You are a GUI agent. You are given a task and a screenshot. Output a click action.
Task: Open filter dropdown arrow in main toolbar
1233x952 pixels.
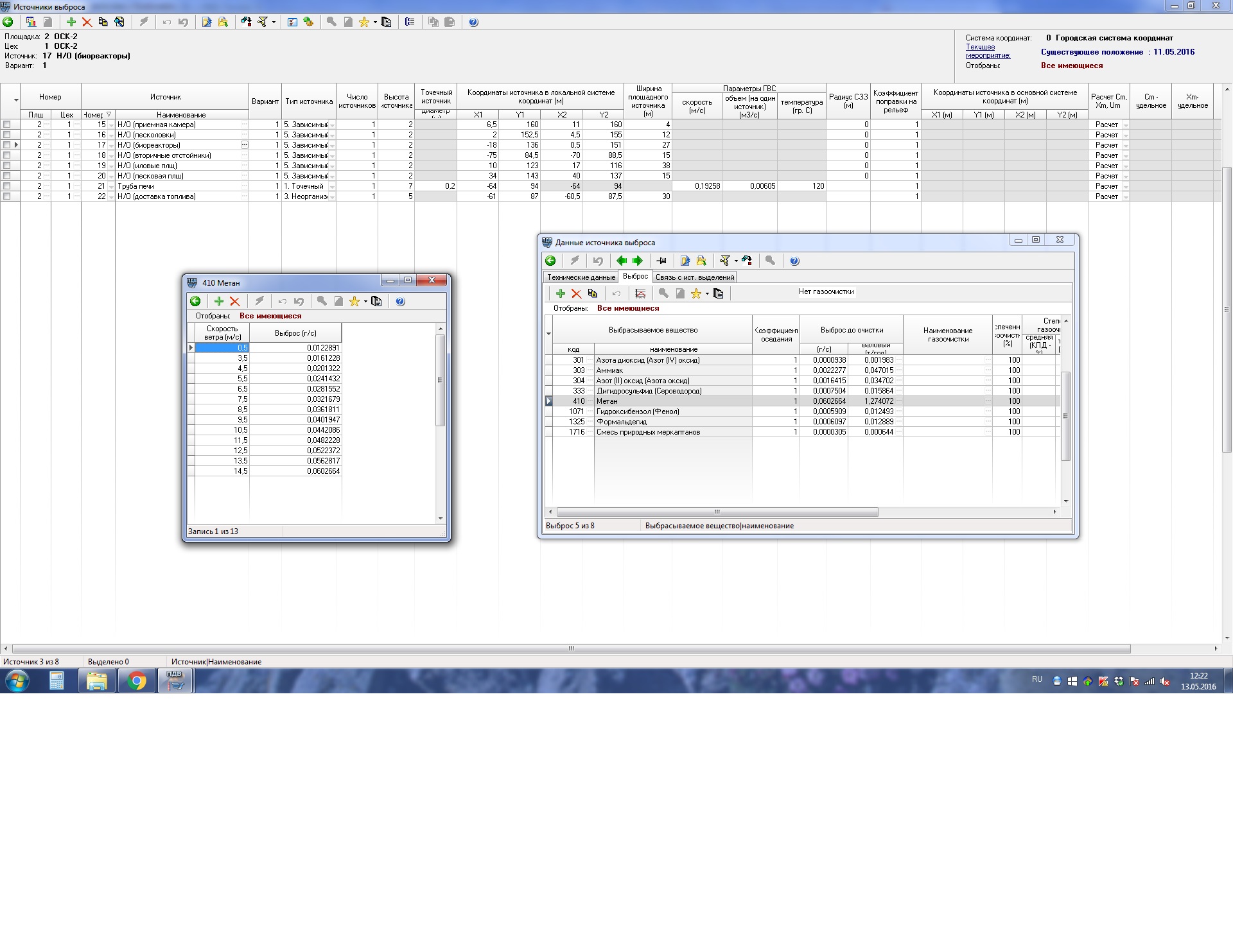point(274,22)
